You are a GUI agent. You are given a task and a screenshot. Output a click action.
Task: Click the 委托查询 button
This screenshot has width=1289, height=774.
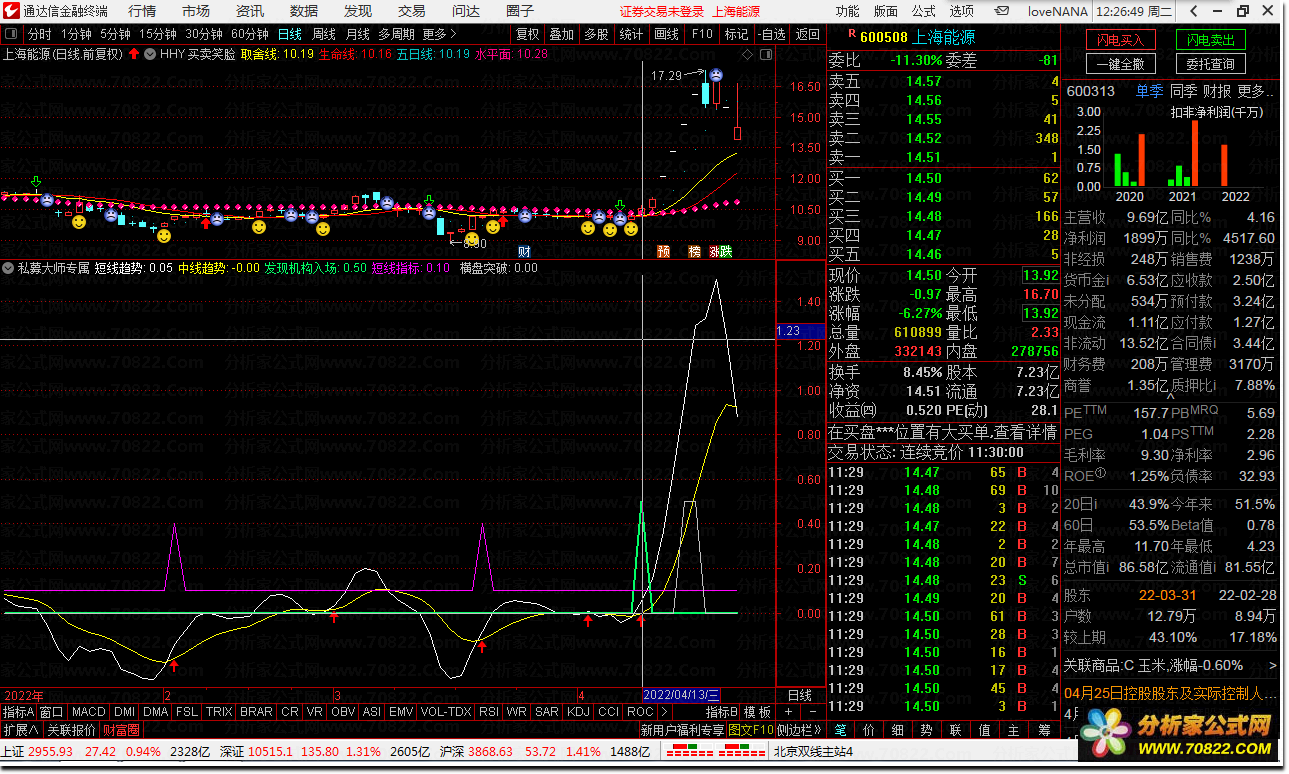(x=1210, y=64)
